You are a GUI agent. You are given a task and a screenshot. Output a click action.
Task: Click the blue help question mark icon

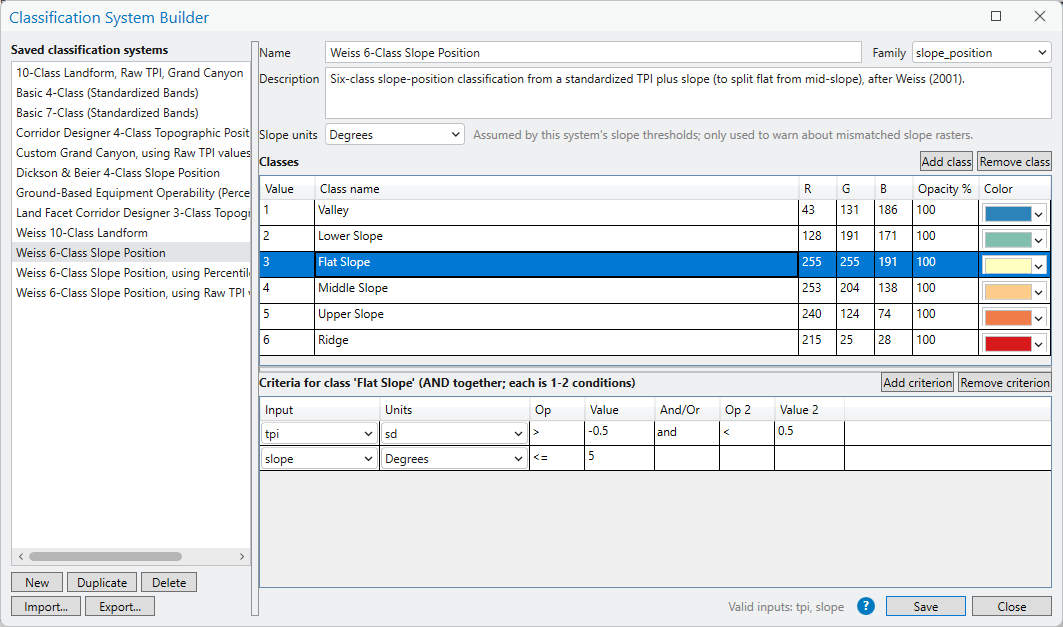point(866,606)
